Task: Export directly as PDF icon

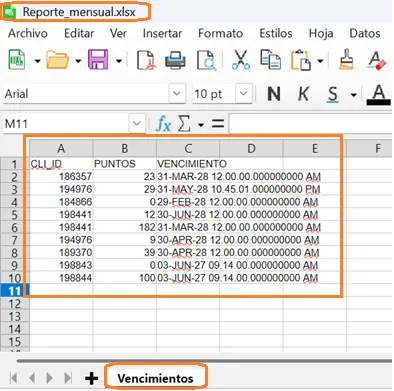Action: [146, 60]
